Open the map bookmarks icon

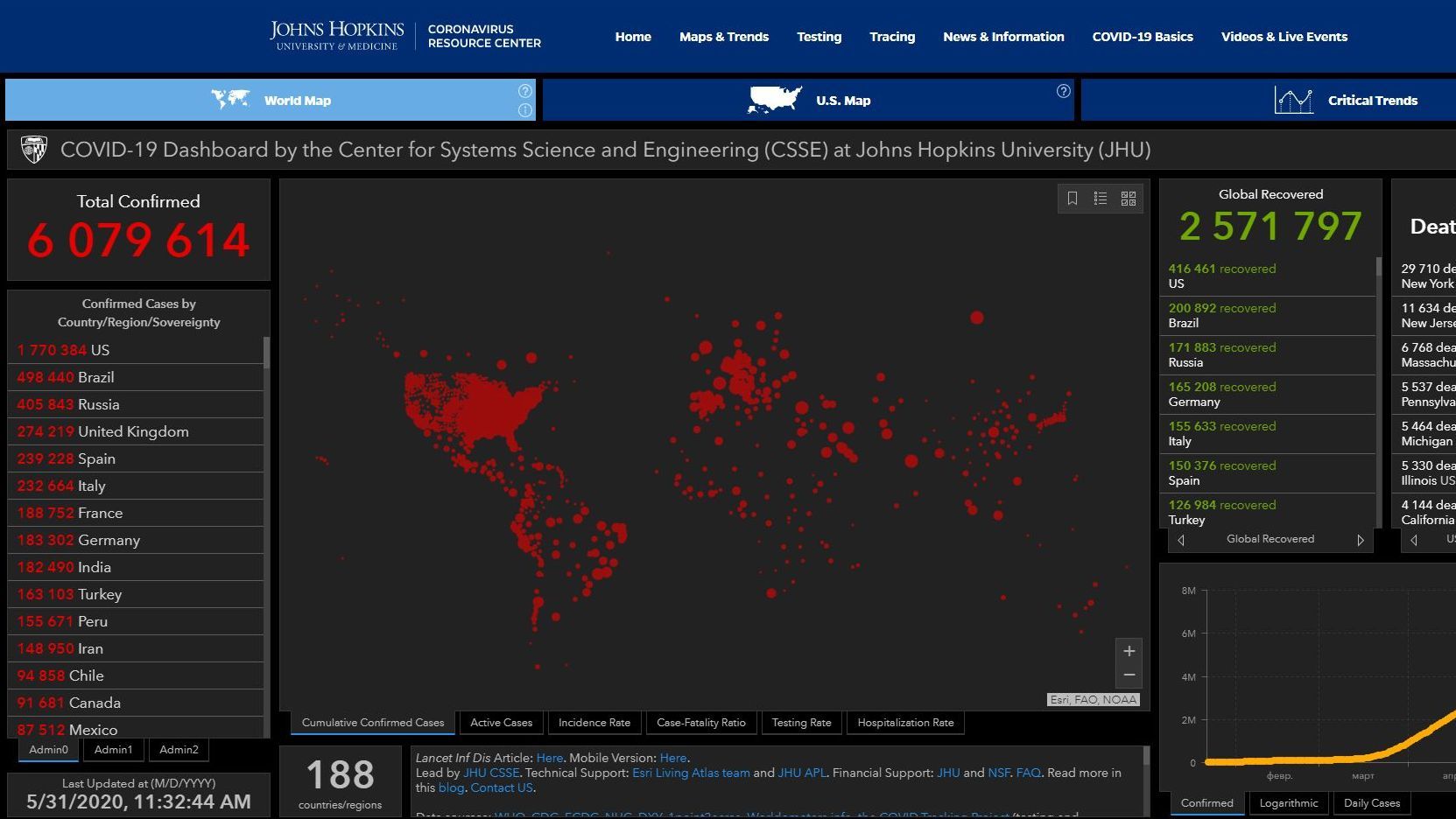(x=1072, y=199)
